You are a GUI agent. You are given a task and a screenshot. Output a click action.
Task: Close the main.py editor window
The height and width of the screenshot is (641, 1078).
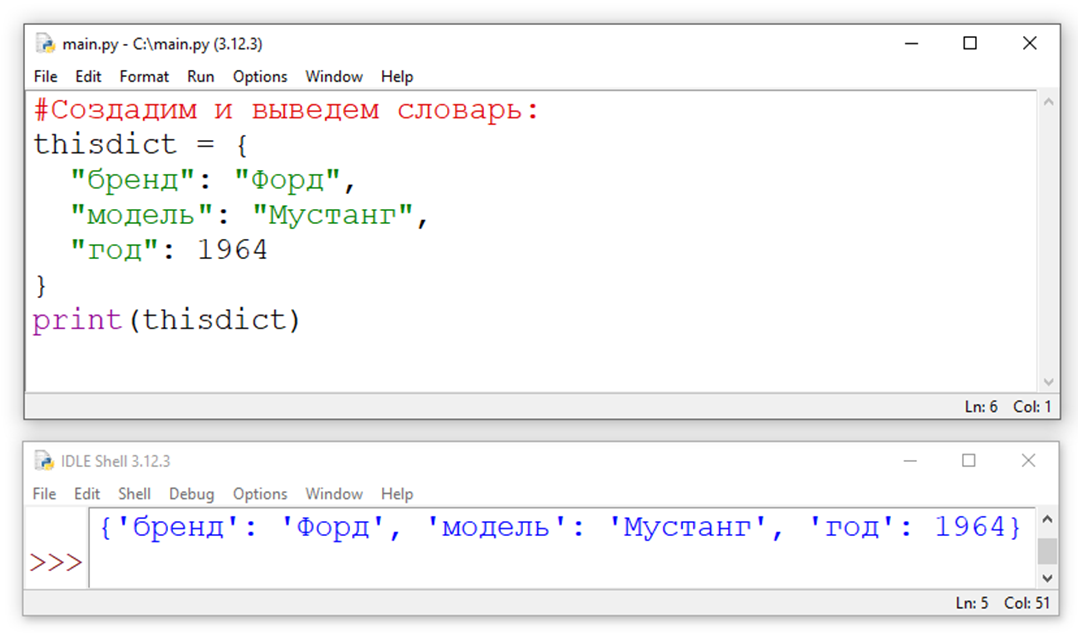pyautogui.click(x=1029, y=43)
